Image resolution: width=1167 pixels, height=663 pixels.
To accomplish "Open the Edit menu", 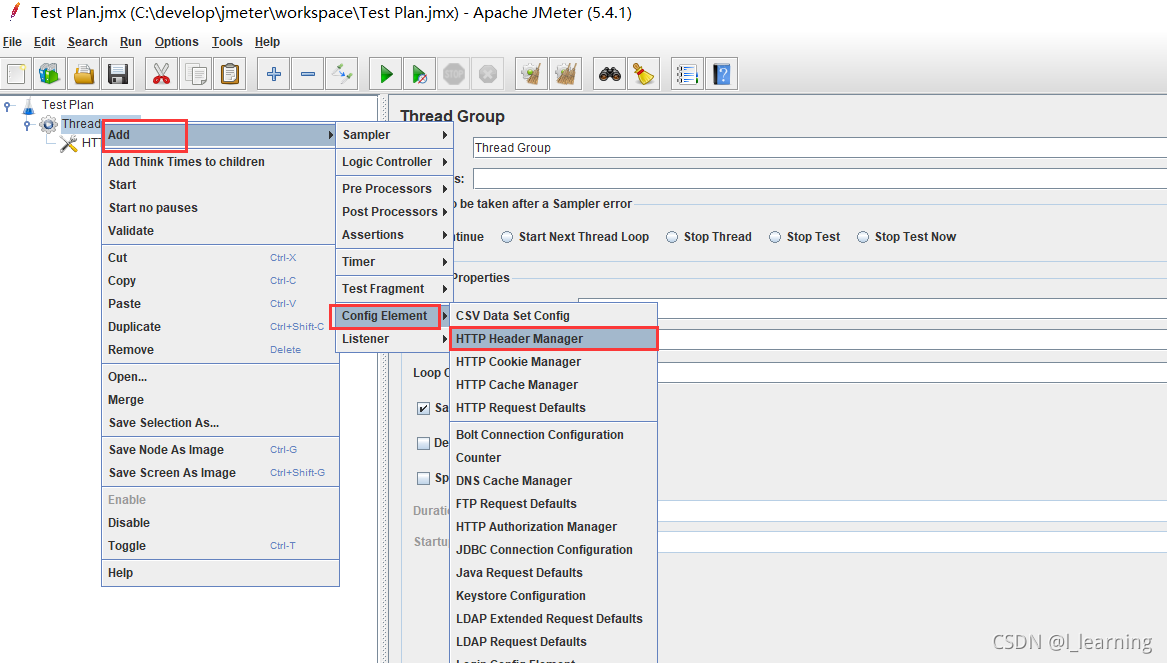I will coord(45,42).
